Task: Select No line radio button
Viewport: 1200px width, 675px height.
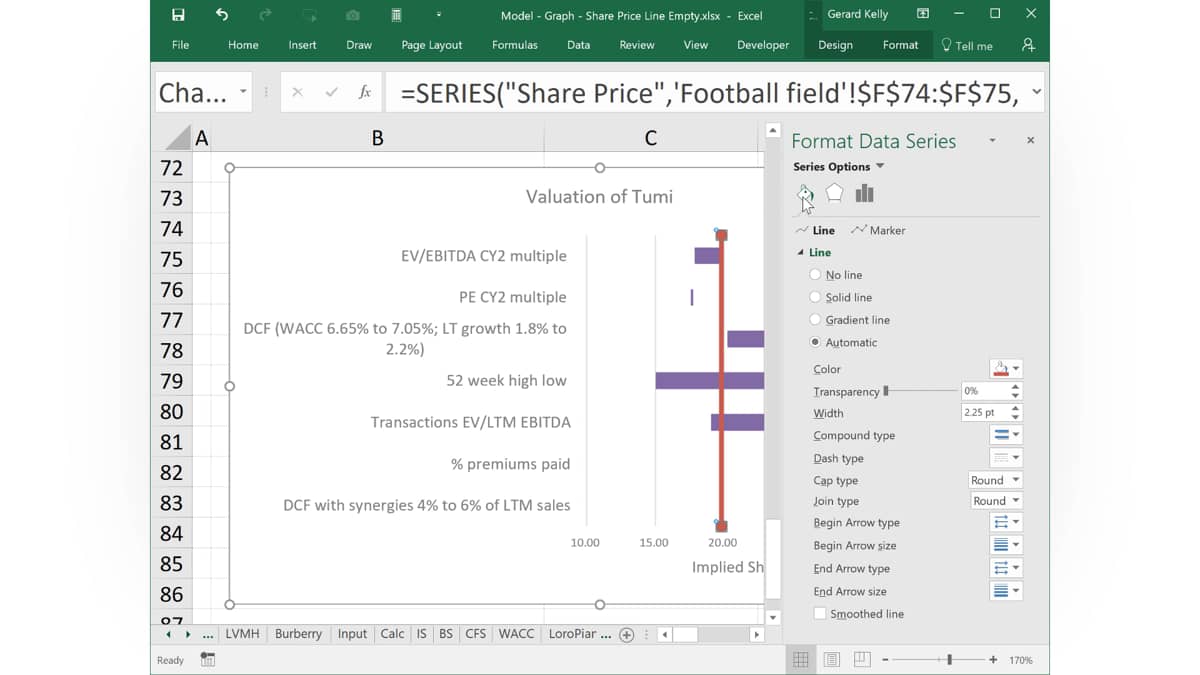Action: [x=815, y=275]
